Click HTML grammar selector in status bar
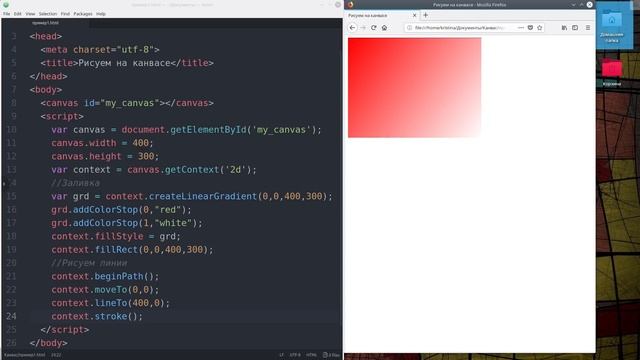 311,355
